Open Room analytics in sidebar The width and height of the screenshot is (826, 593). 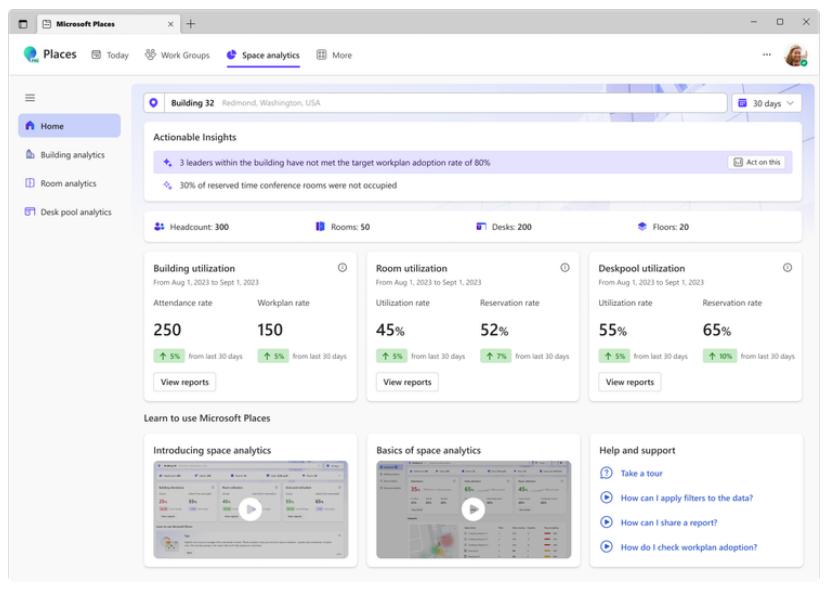click(70, 183)
